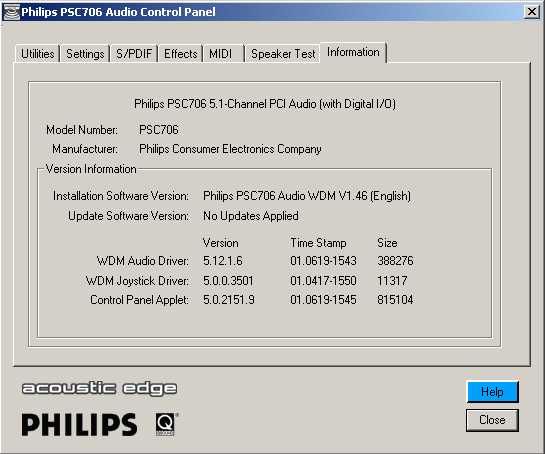
Task: Click the Control Panel Applet size value
Action: coord(395,300)
